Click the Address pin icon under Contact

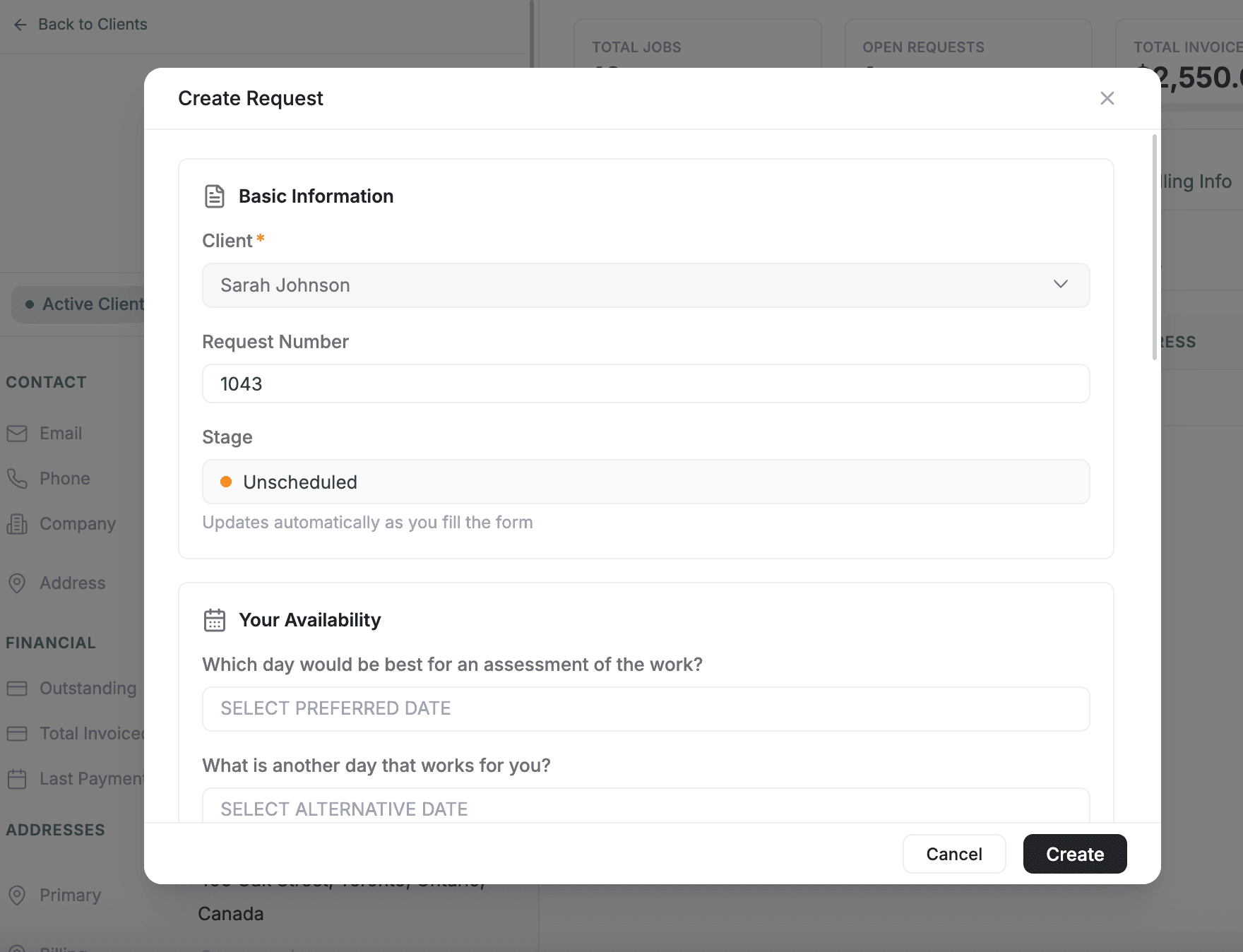pyautogui.click(x=18, y=583)
